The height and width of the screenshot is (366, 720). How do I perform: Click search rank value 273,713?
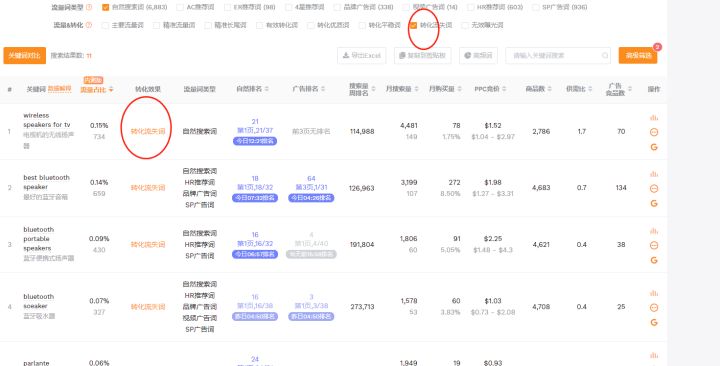tap(362, 307)
